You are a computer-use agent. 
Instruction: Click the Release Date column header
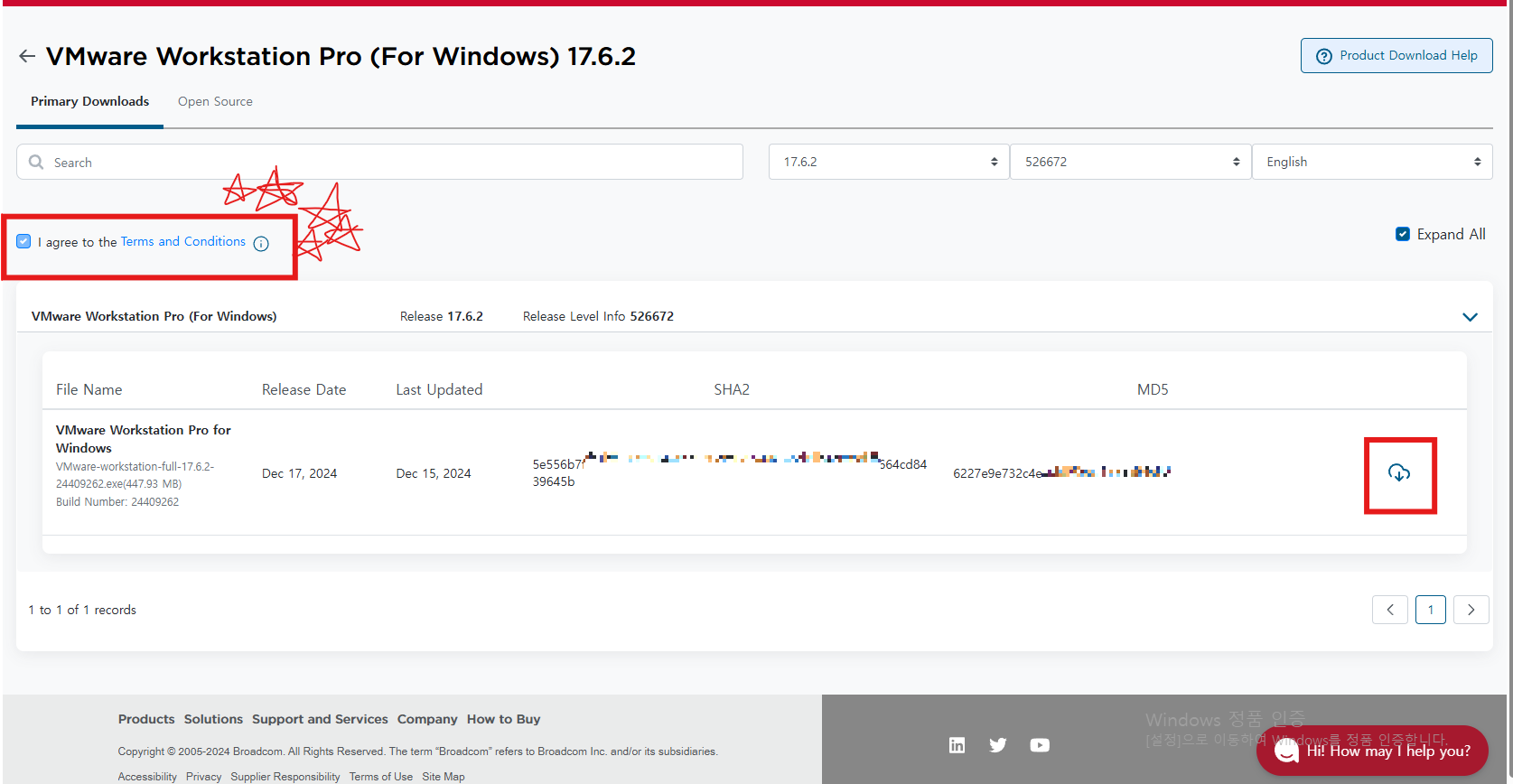coord(304,389)
